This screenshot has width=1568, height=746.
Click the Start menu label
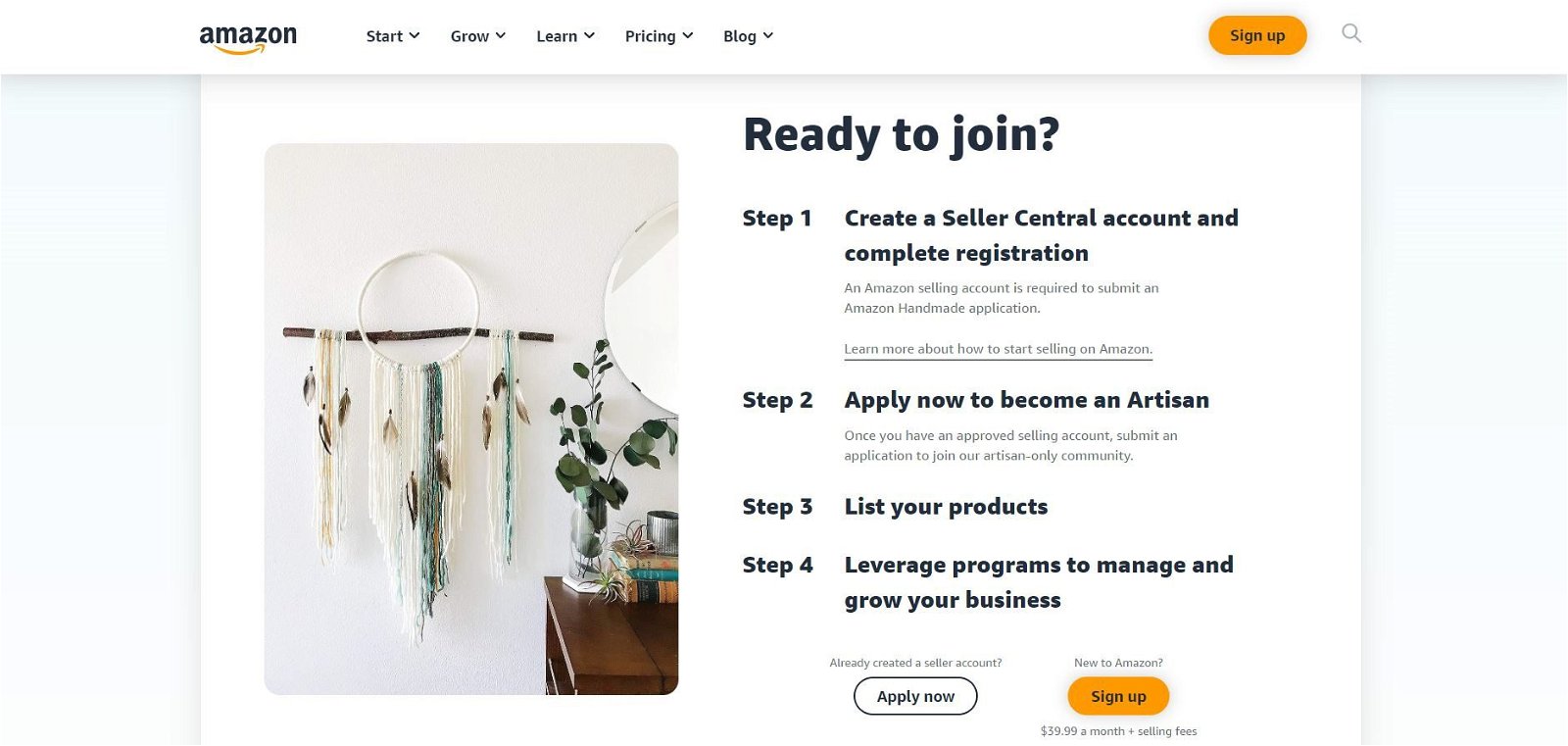[x=384, y=36]
